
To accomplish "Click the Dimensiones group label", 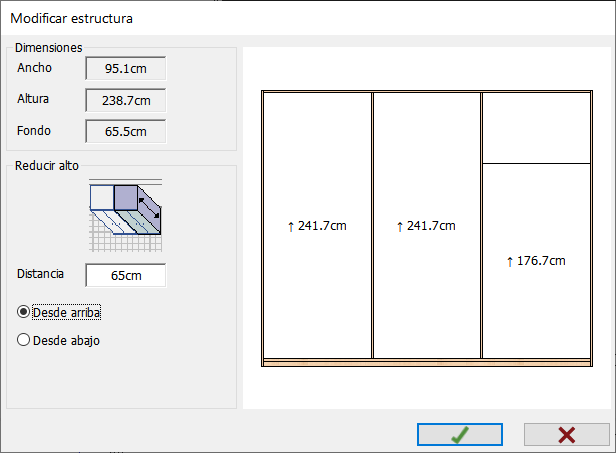I will click(x=49, y=48).
